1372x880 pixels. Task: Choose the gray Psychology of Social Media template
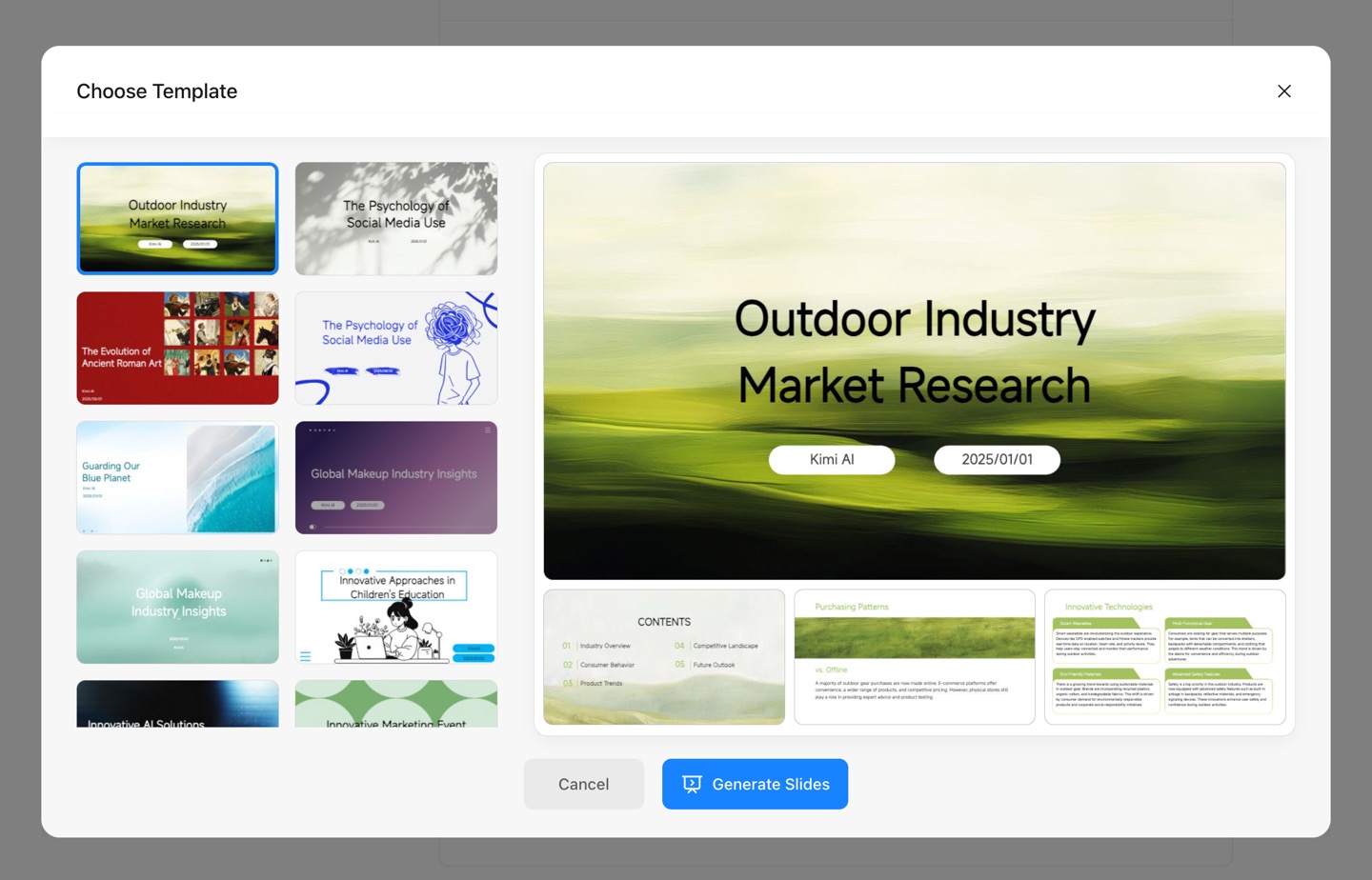coord(396,218)
